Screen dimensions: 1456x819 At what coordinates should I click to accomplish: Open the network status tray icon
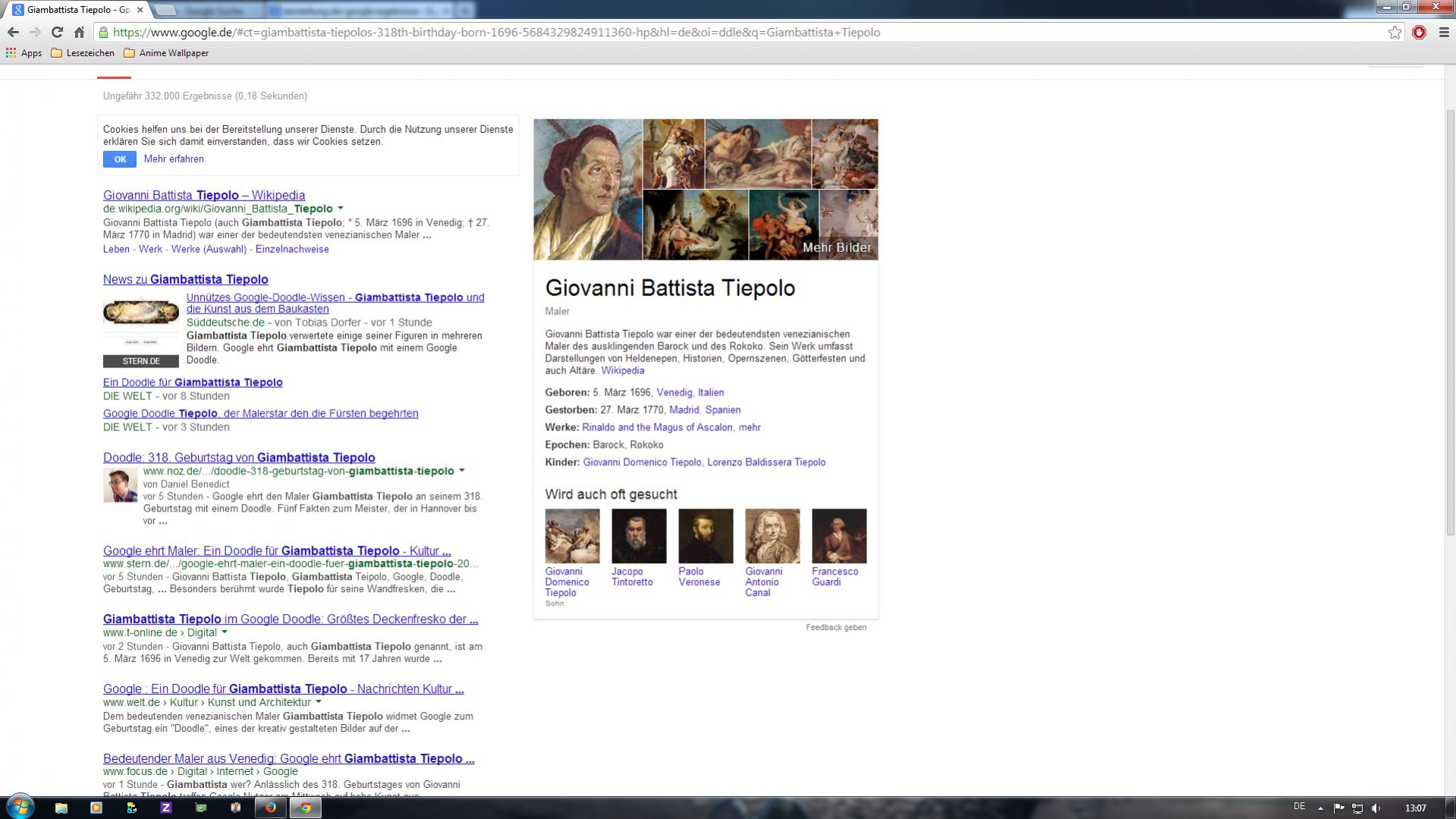(1357, 808)
